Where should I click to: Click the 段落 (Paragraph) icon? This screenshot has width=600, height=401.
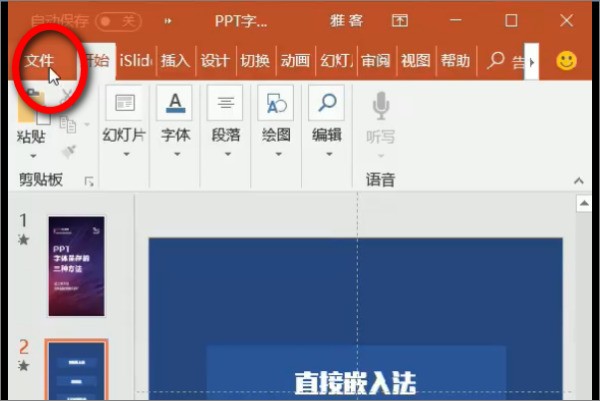(x=226, y=103)
